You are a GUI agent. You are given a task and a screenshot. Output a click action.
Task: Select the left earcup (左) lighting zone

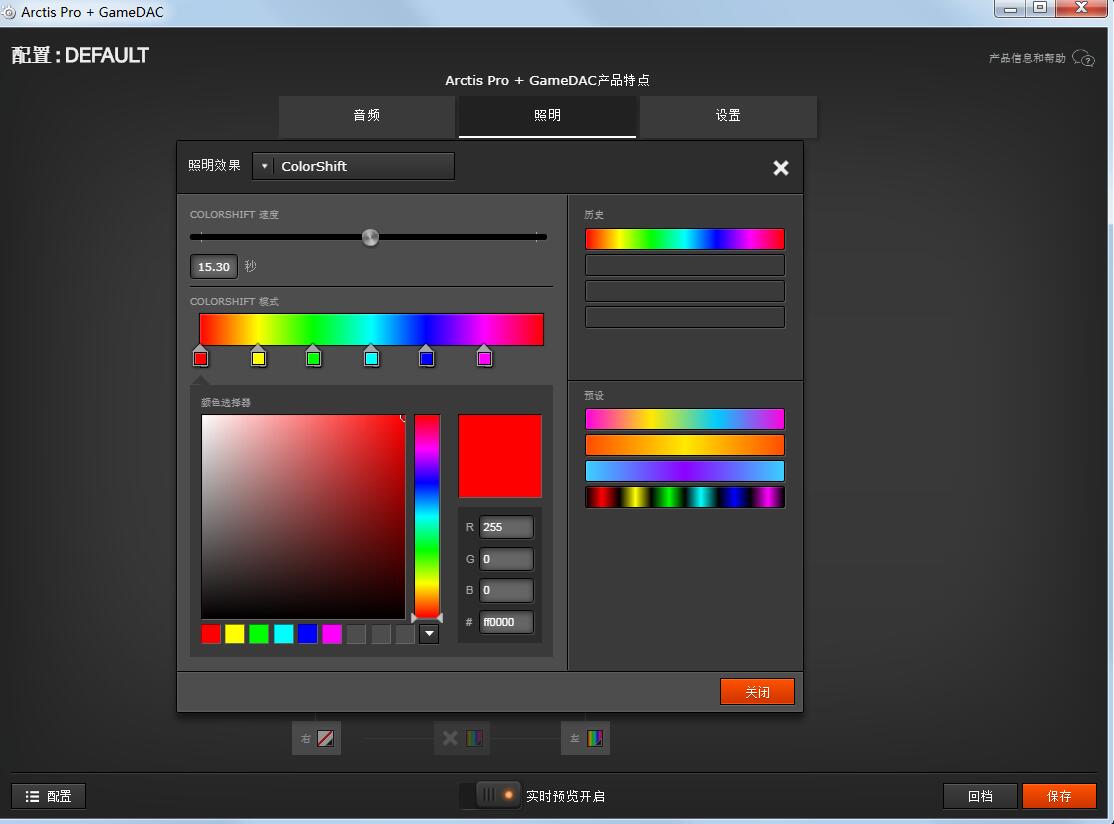585,738
